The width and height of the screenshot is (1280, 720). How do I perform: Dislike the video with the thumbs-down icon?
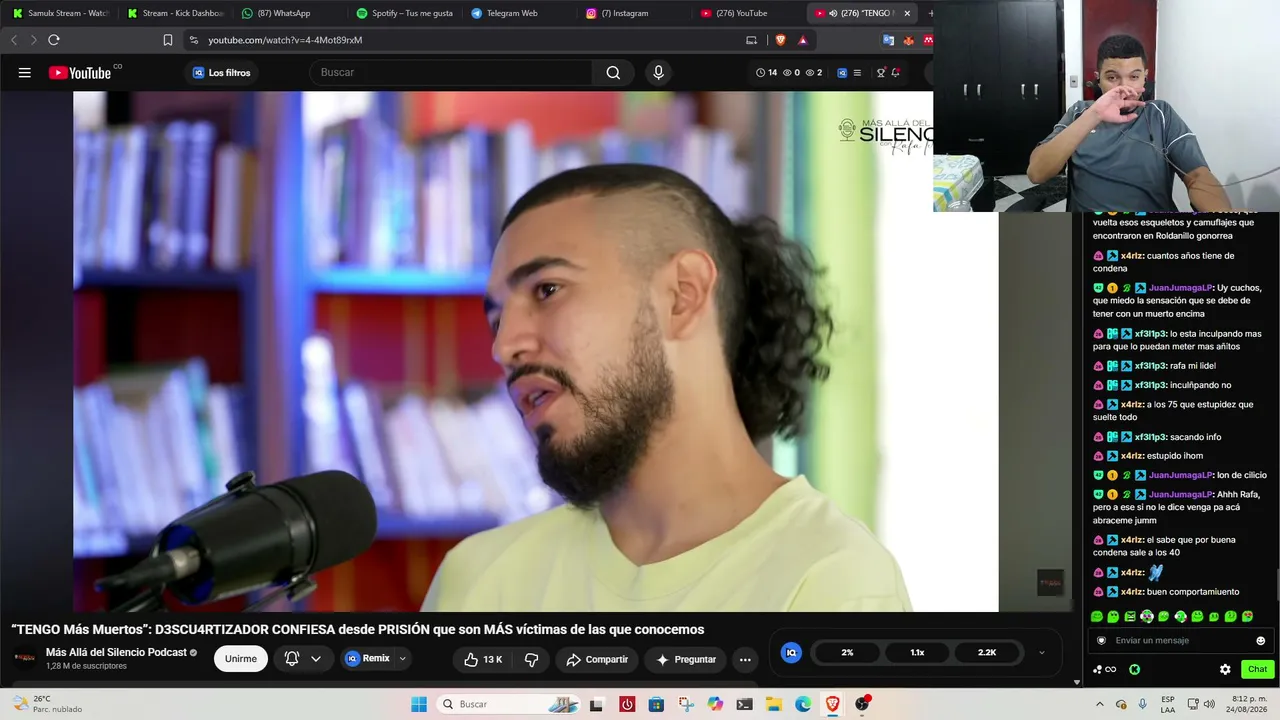532,659
